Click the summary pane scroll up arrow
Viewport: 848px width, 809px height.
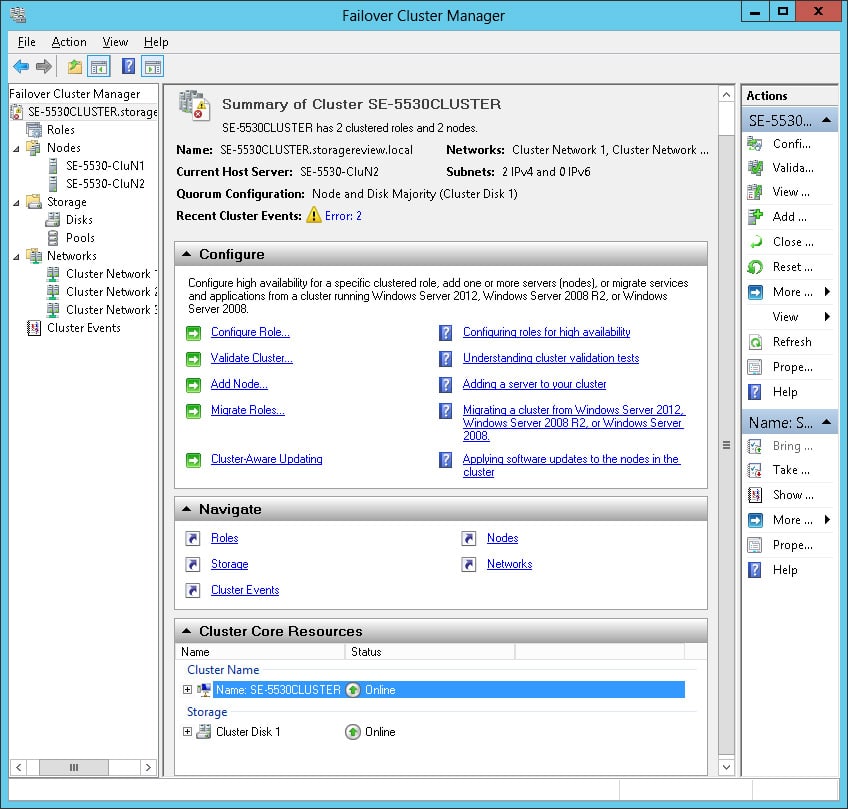tap(726, 95)
